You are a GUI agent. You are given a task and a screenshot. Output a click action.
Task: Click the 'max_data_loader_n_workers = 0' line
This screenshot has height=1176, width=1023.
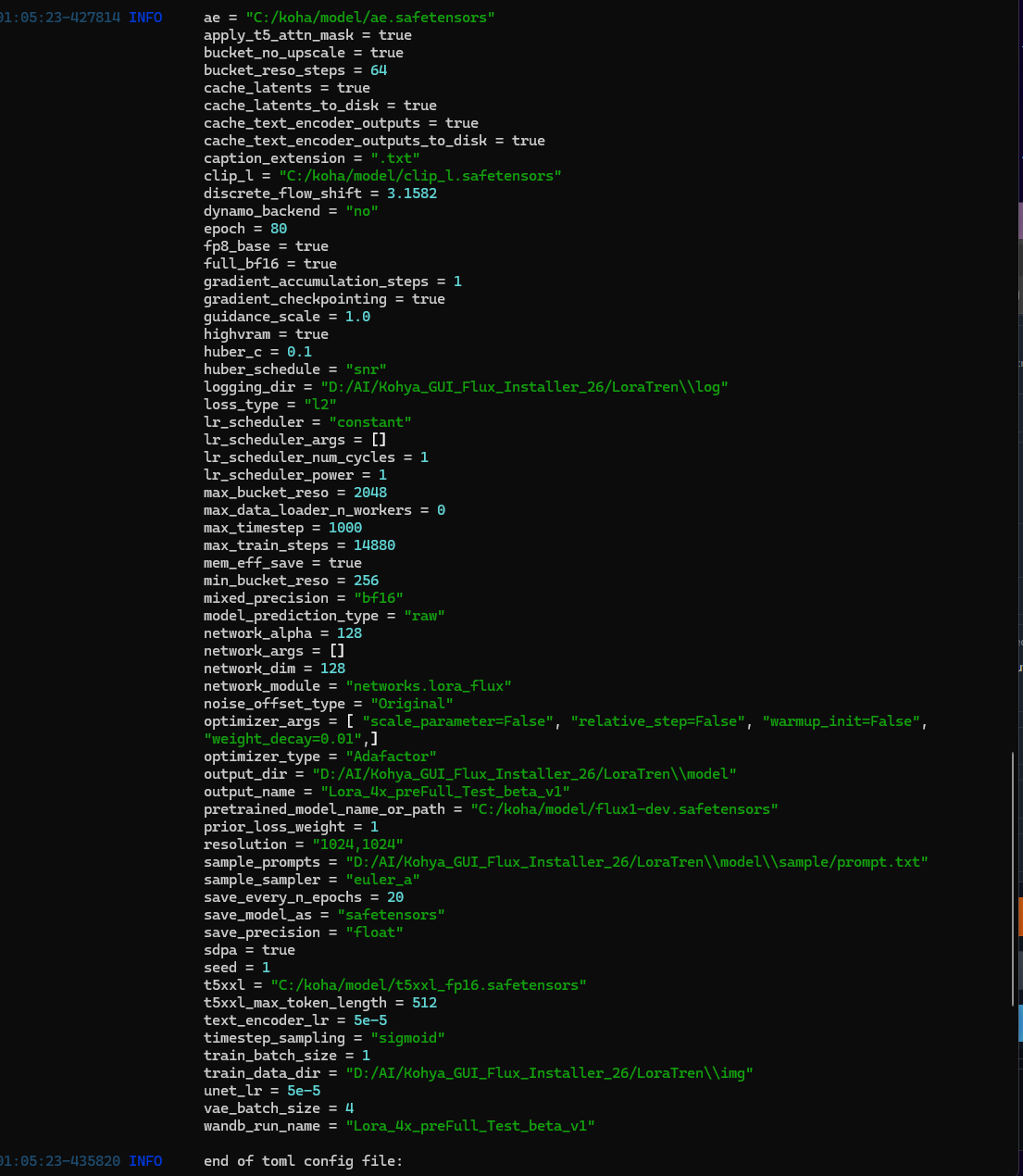coord(324,510)
